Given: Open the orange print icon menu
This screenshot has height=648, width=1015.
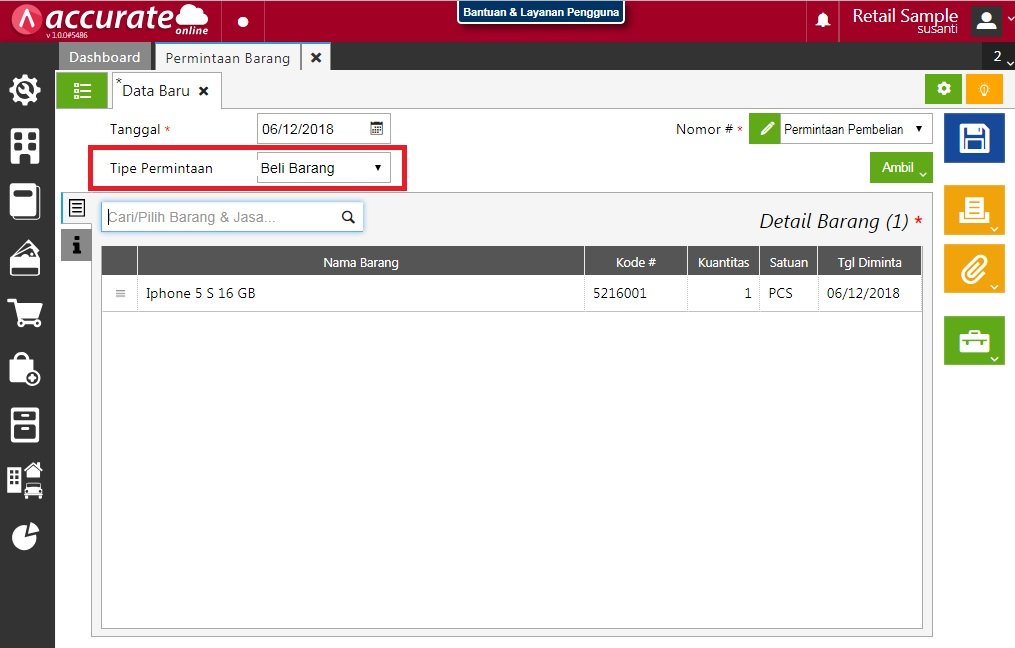Looking at the screenshot, I should click(973, 209).
